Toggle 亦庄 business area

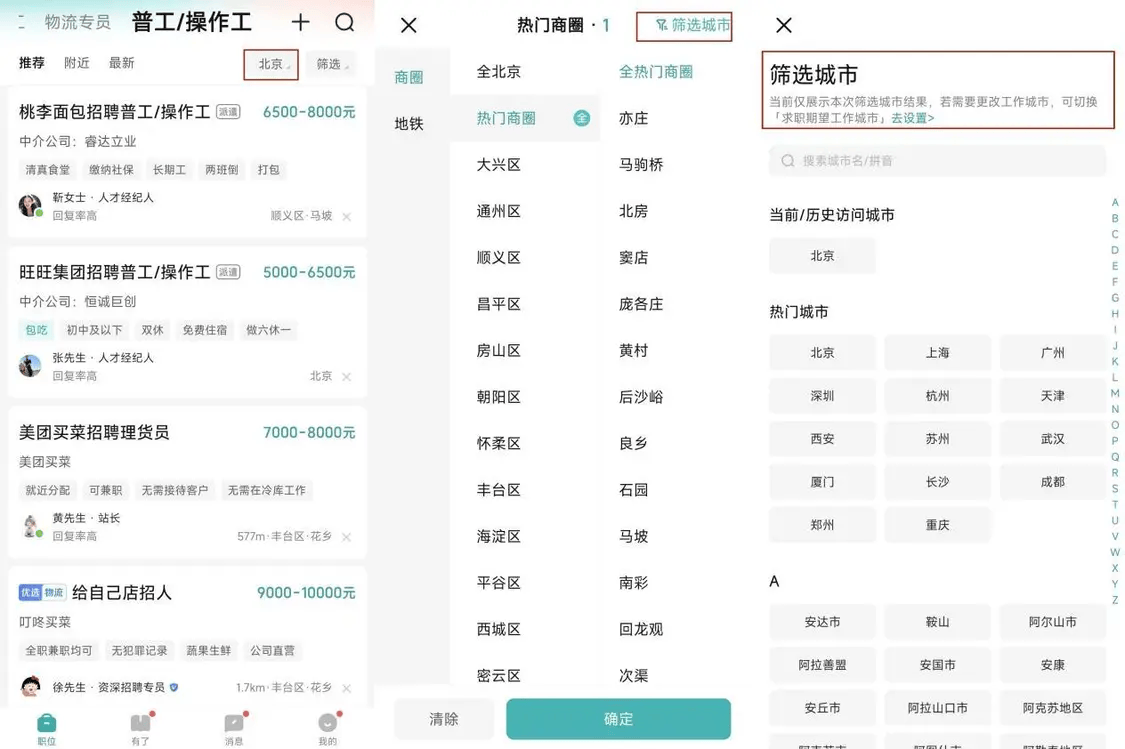[x=634, y=118]
